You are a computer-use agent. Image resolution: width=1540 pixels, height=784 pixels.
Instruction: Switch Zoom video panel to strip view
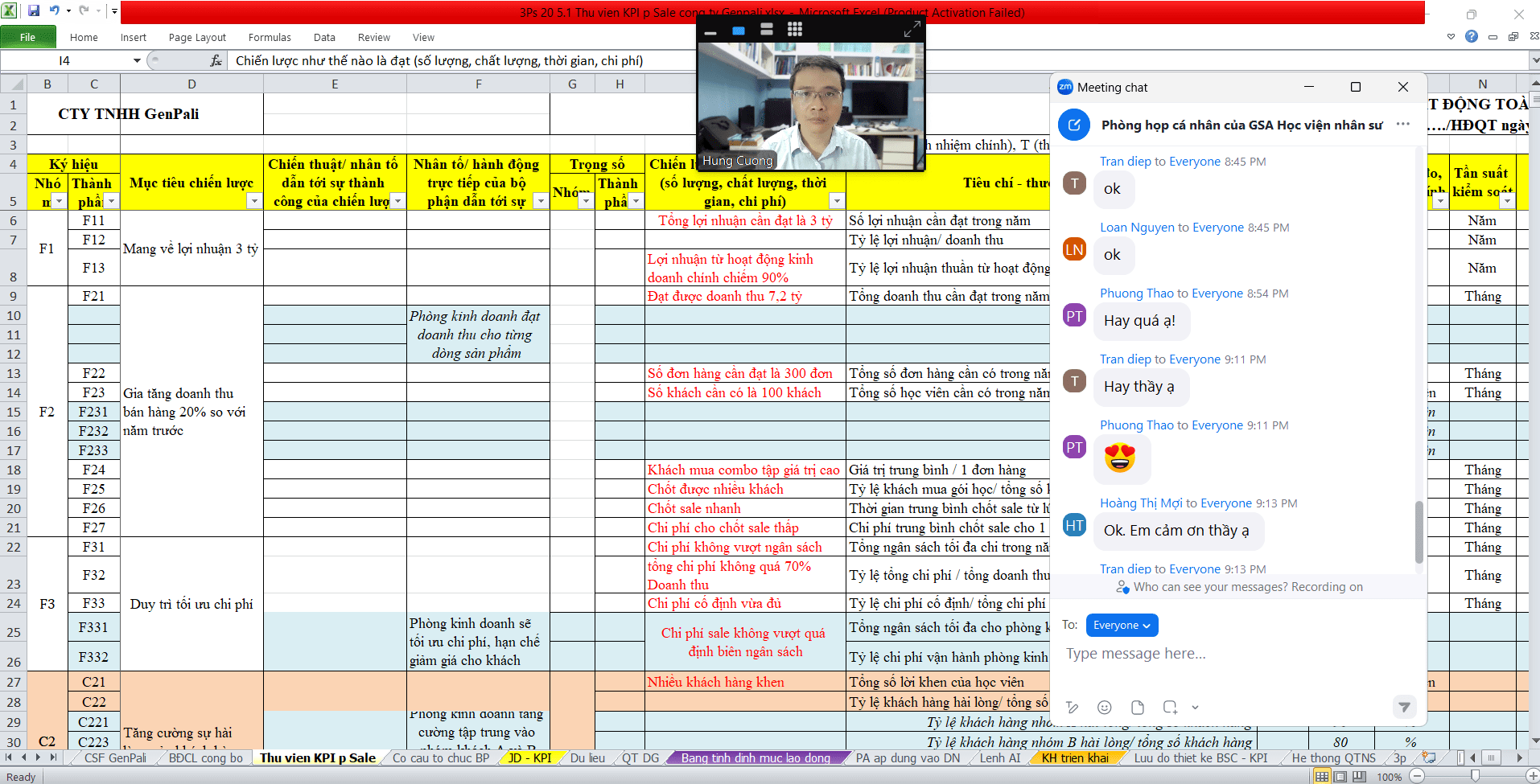click(x=766, y=30)
